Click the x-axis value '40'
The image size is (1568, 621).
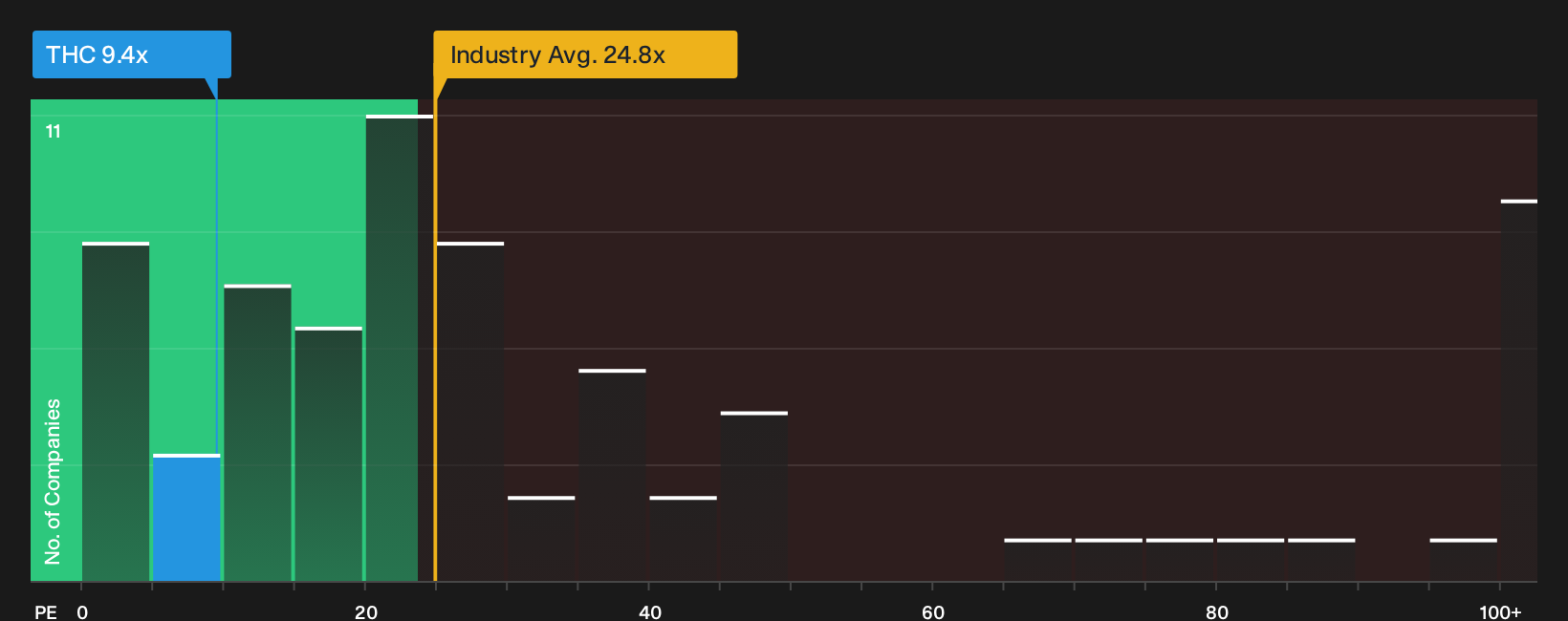click(650, 611)
